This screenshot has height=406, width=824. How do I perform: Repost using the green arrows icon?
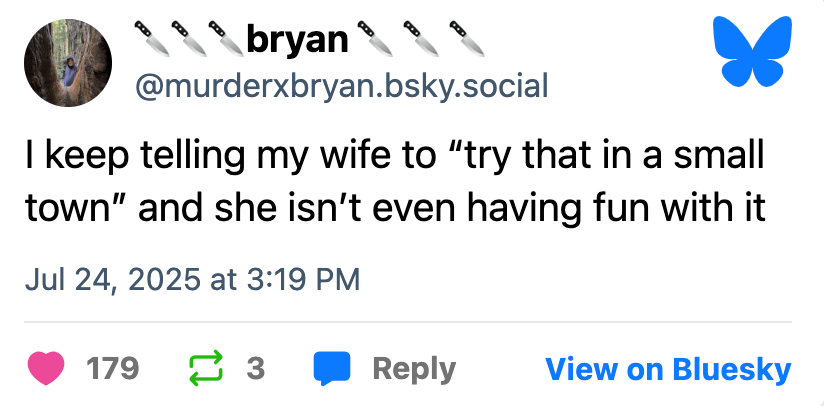pos(205,369)
